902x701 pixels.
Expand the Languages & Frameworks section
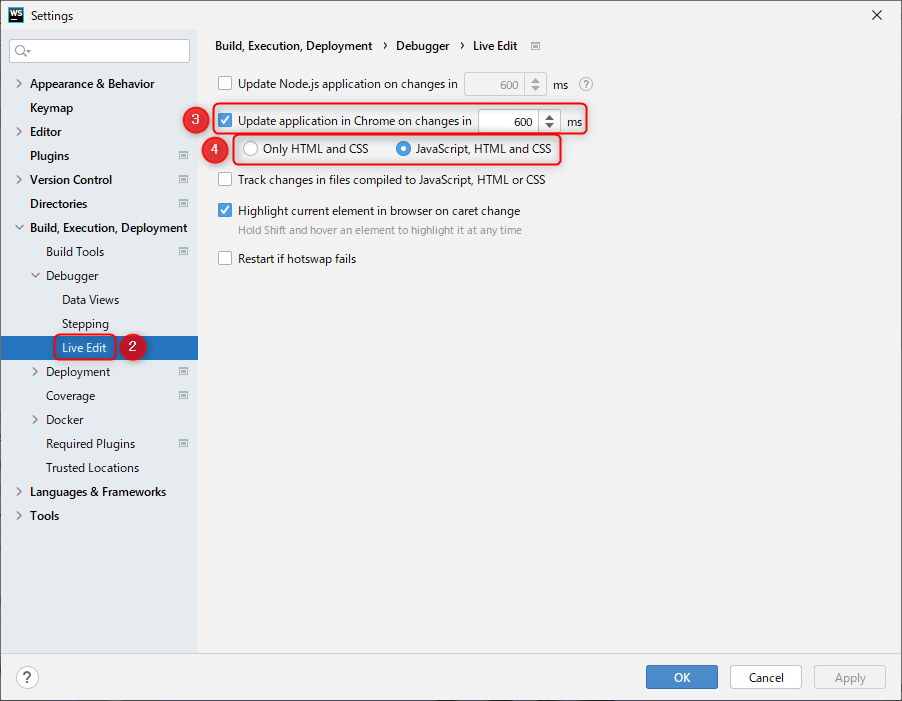[19, 492]
